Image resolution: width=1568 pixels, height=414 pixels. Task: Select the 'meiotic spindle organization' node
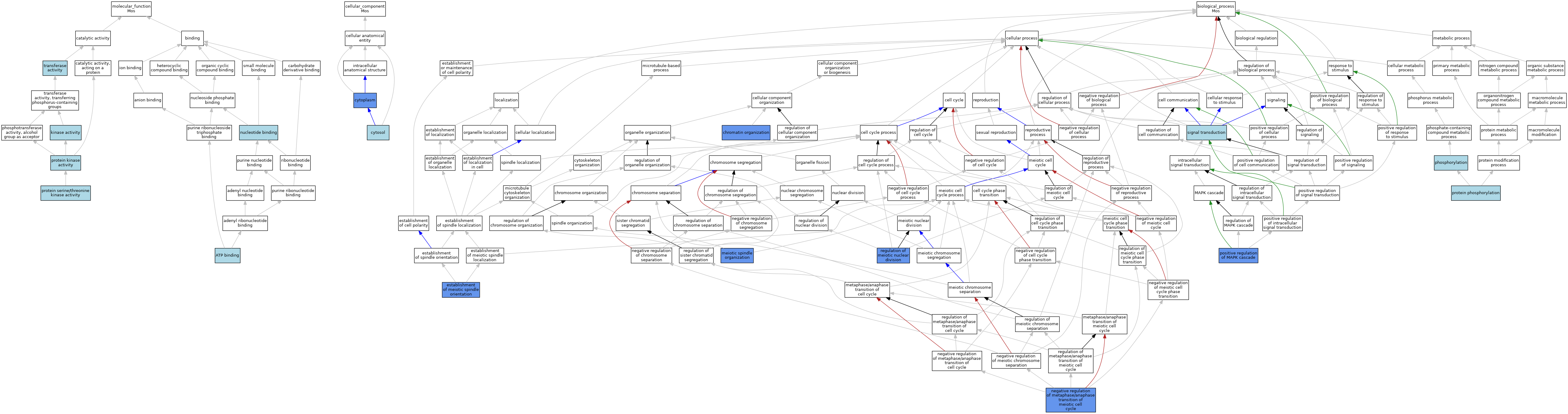coord(736,255)
